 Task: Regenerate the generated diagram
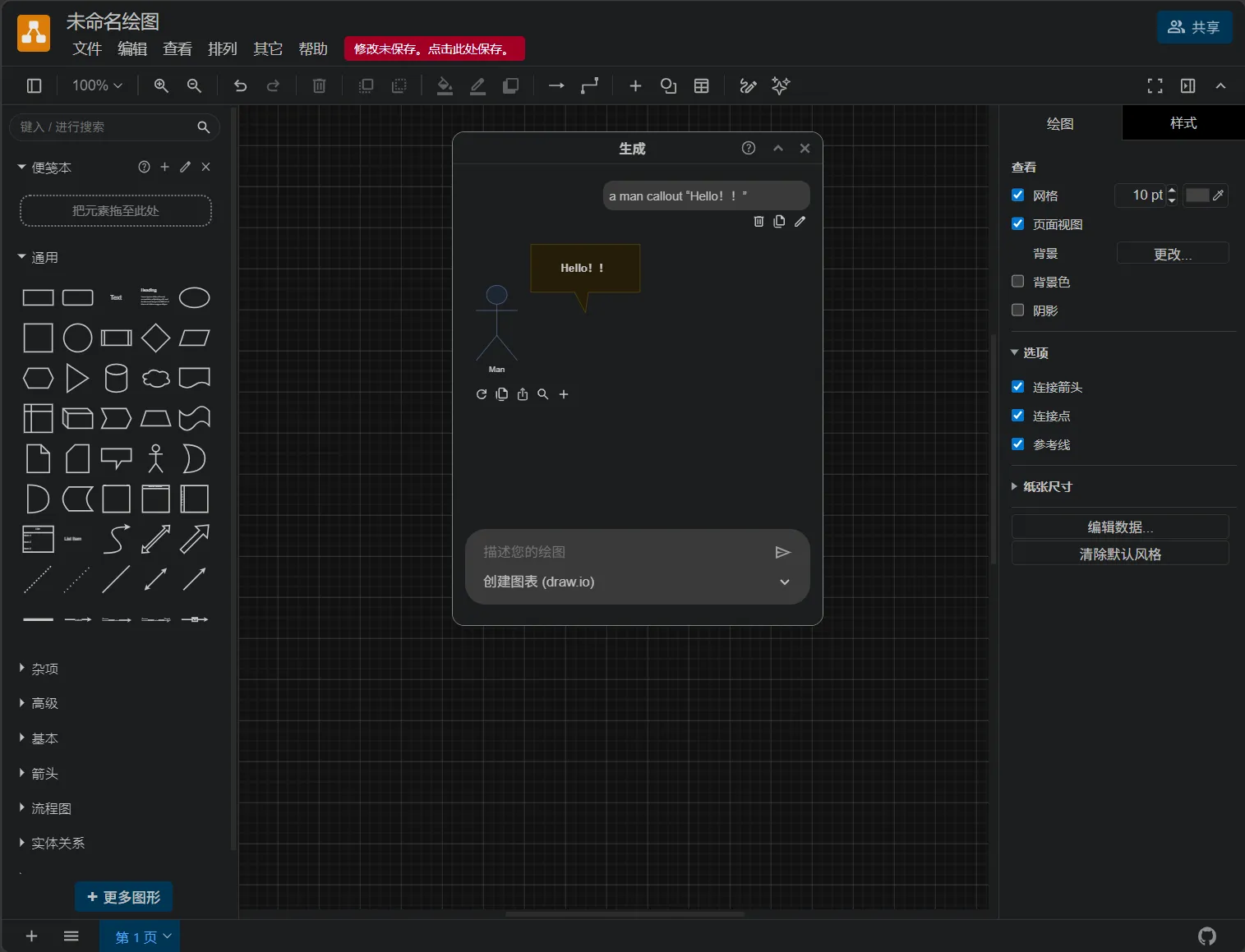pos(482,394)
